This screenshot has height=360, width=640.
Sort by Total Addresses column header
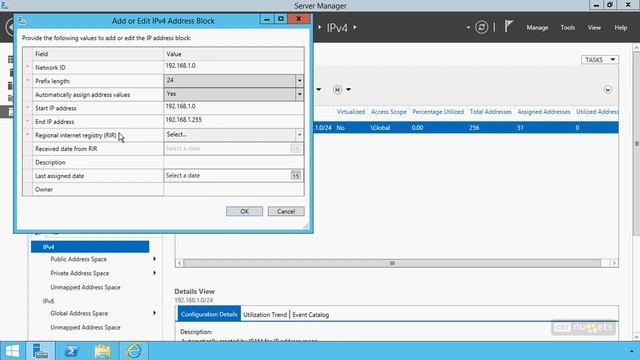(x=491, y=111)
